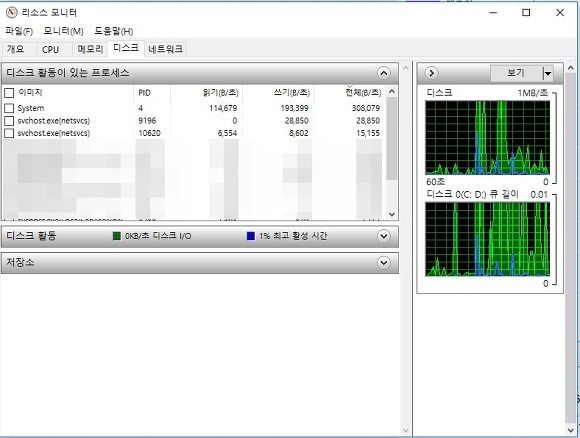
Task: Sort by the PID column header
Action: point(145,93)
